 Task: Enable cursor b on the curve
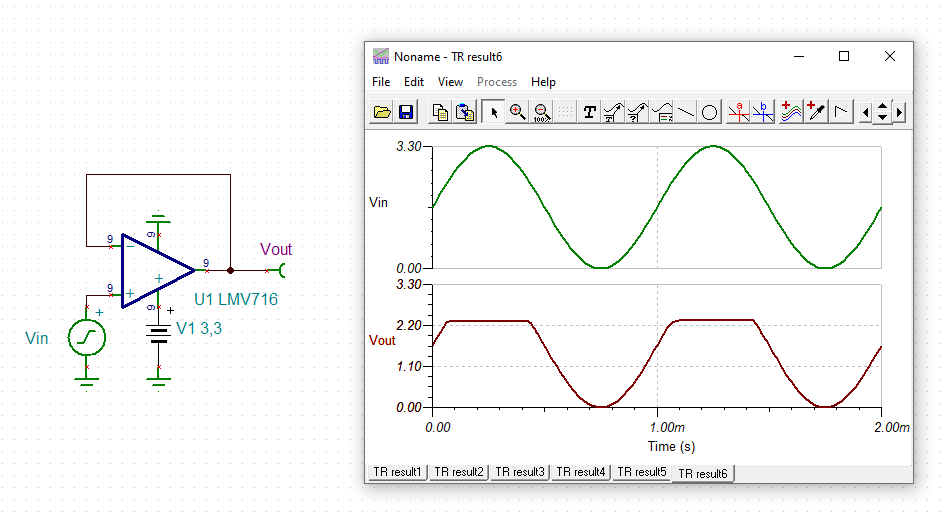point(763,112)
